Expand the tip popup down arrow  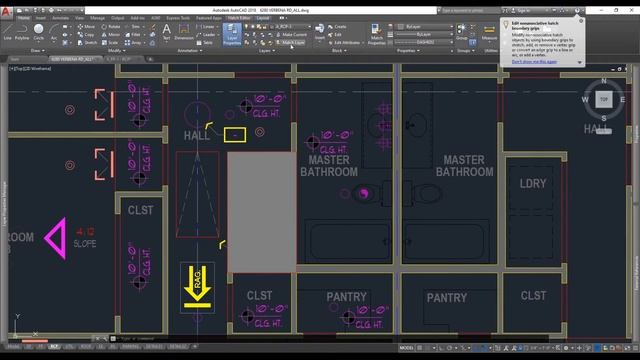[580, 62]
